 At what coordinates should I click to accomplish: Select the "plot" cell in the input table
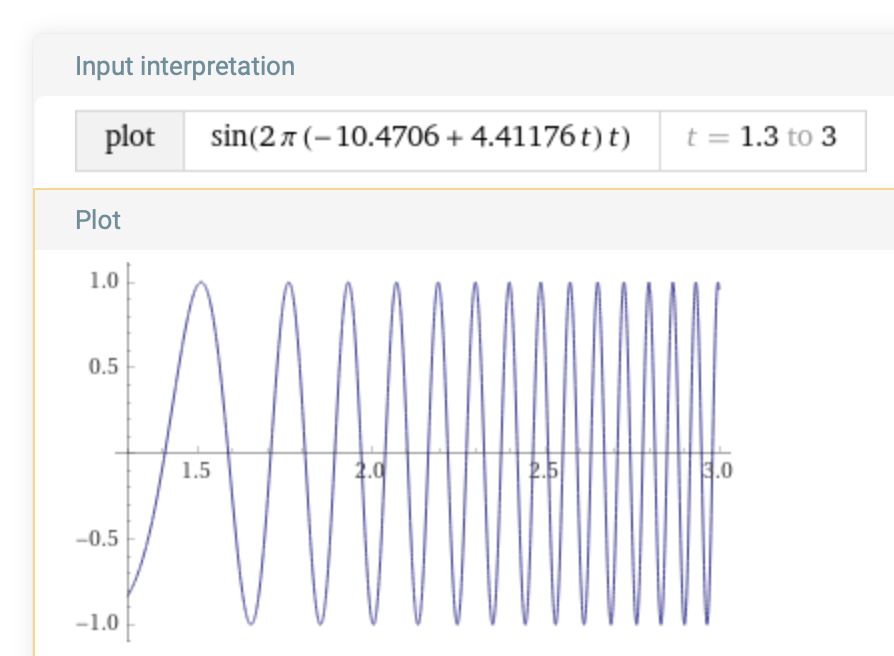click(x=130, y=137)
